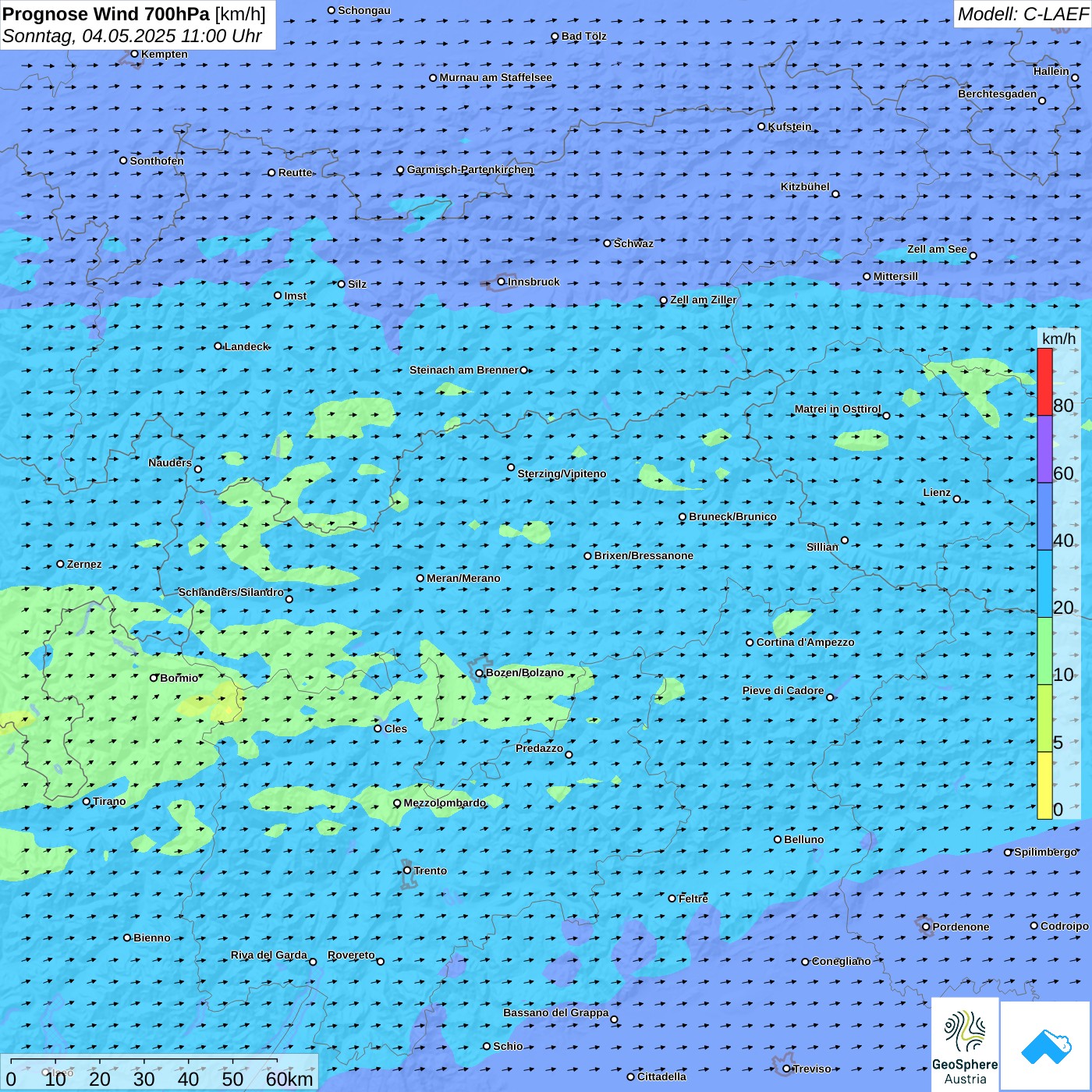Click the 'Sterzing/Vipiteno' label
The height and width of the screenshot is (1092, 1092).
coord(562,473)
